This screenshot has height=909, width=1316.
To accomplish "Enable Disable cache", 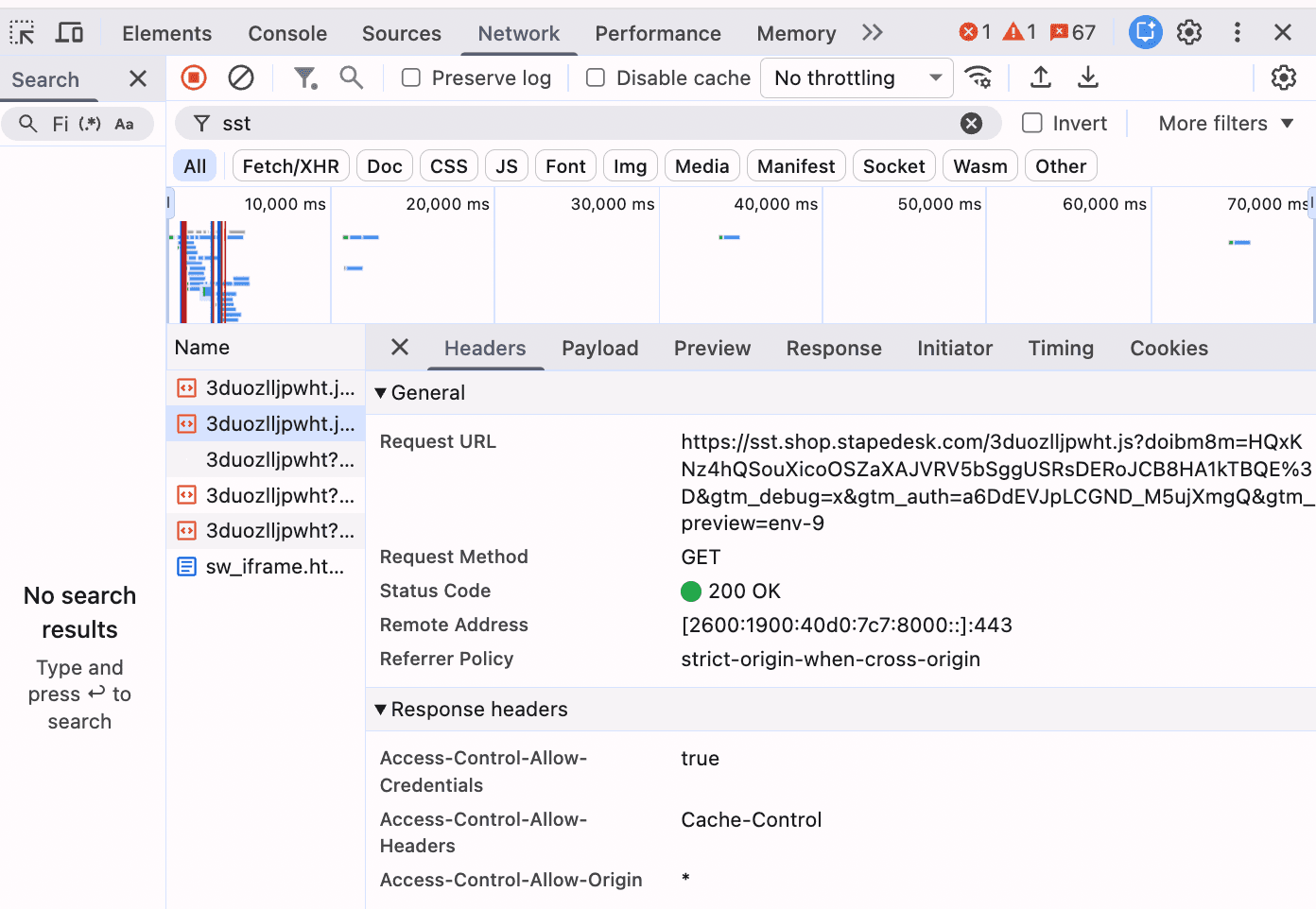I will pyautogui.click(x=595, y=77).
